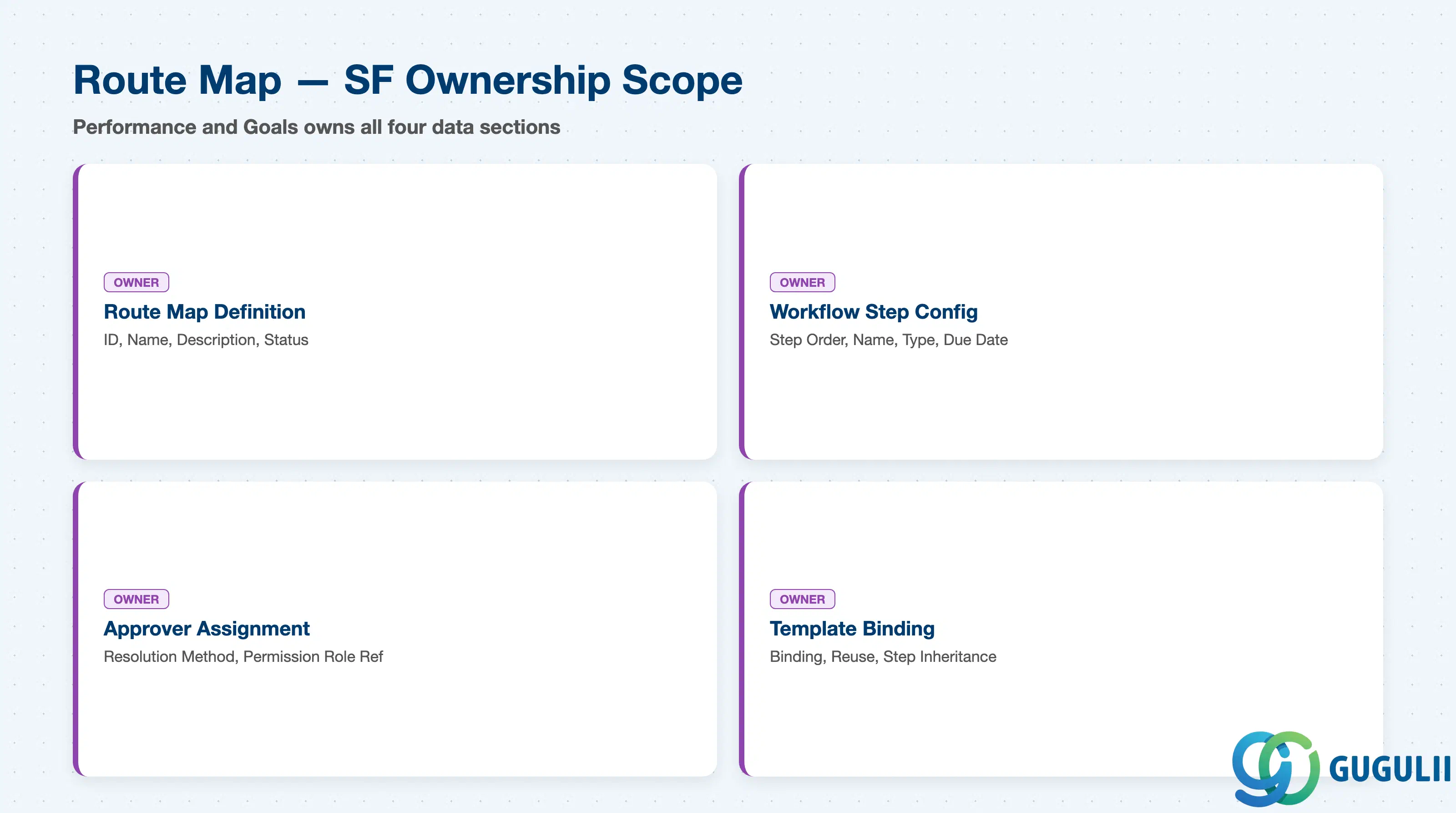Open the Template Binding heading
The width and height of the screenshot is (1456, 813).
[x=852, y=629]
